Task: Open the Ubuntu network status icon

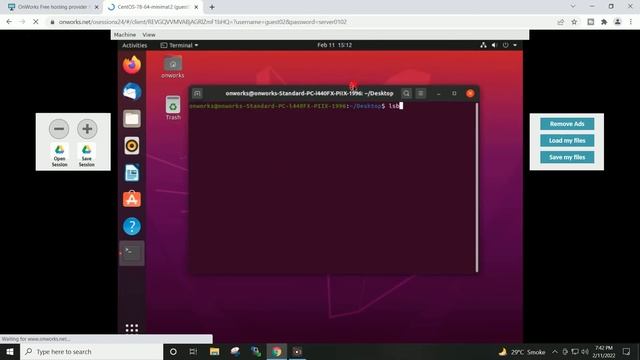Action: [483, 45]
